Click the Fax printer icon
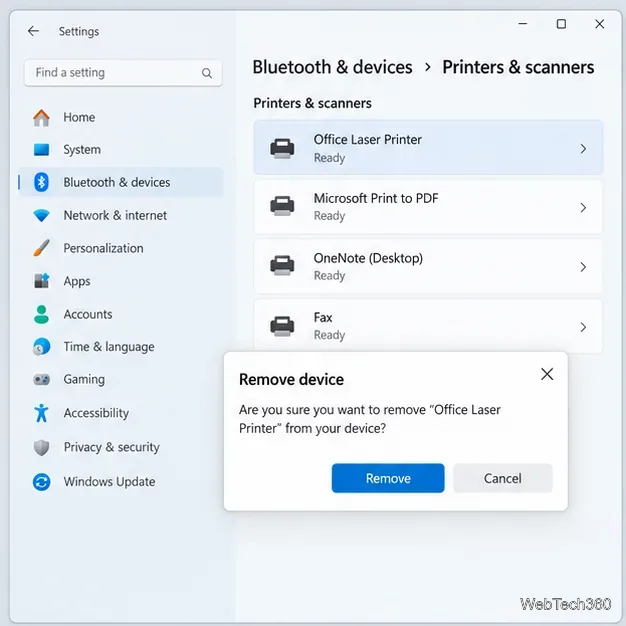626x626 pixels. point(282,326)
